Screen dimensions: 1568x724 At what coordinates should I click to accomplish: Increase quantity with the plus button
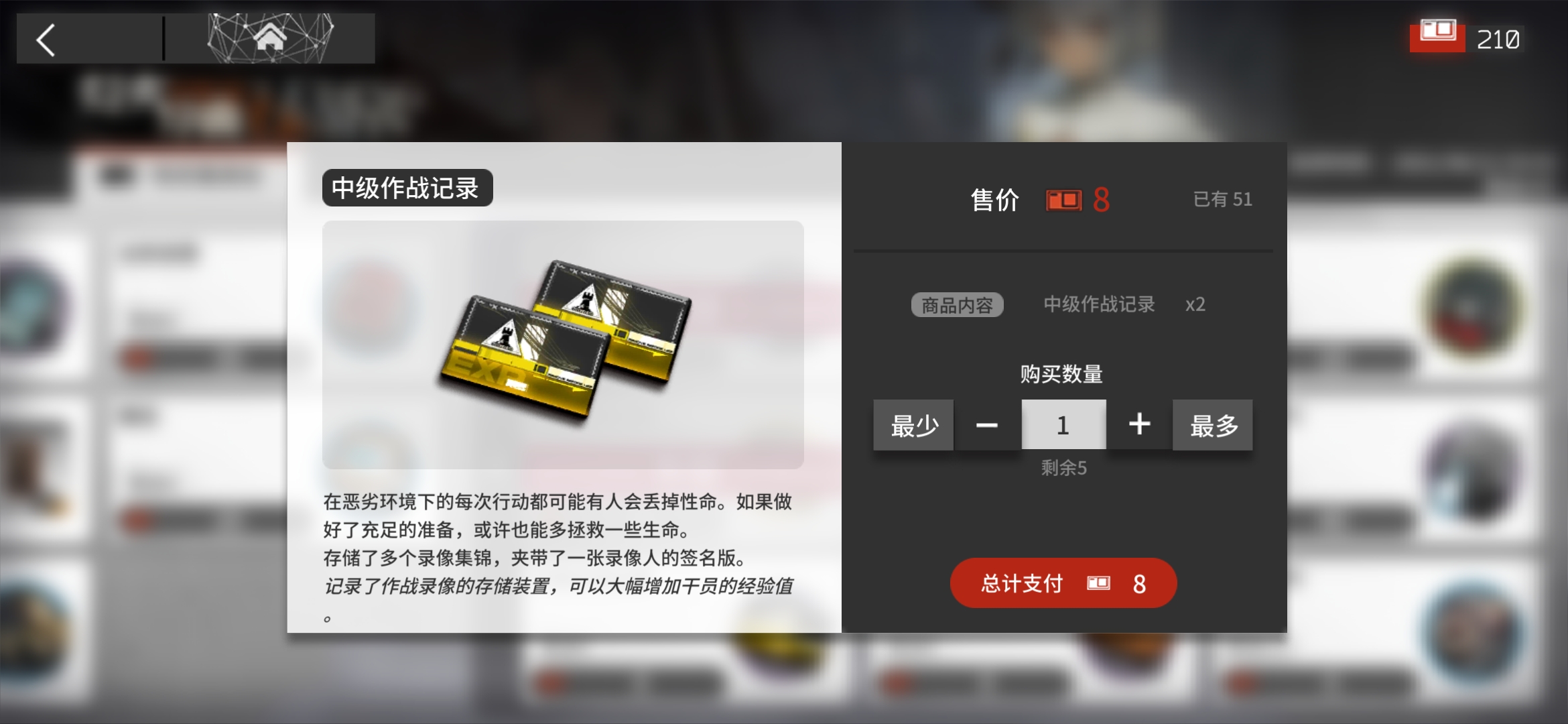(1139, 425)
